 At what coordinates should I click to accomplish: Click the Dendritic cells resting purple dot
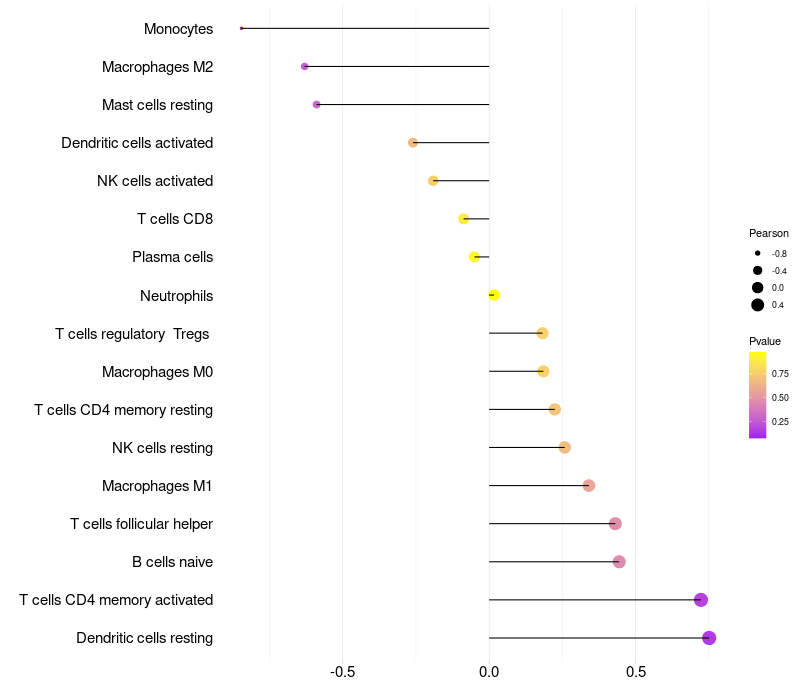[709, 638]
